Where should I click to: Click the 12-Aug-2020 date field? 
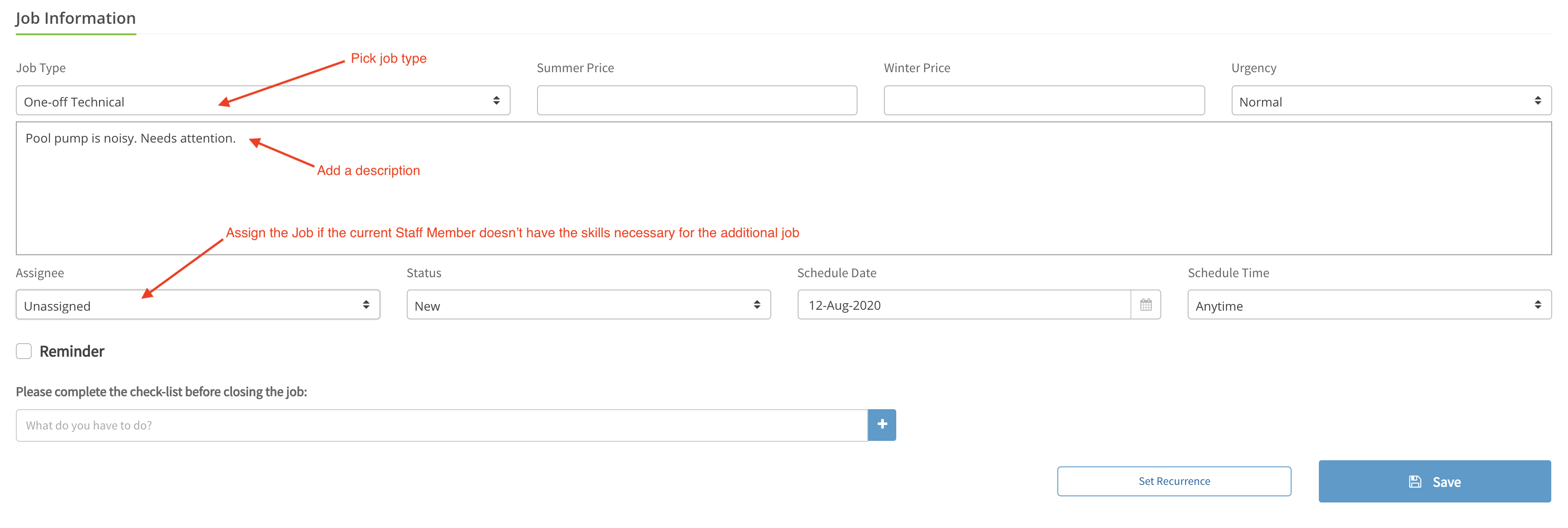pos(964,305)
